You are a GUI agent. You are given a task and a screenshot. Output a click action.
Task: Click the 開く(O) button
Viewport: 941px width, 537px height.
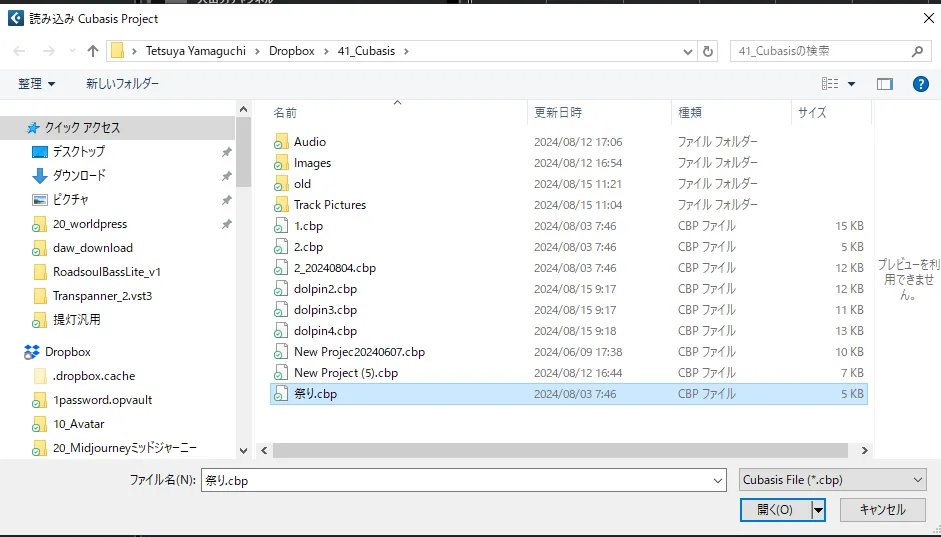775,510
